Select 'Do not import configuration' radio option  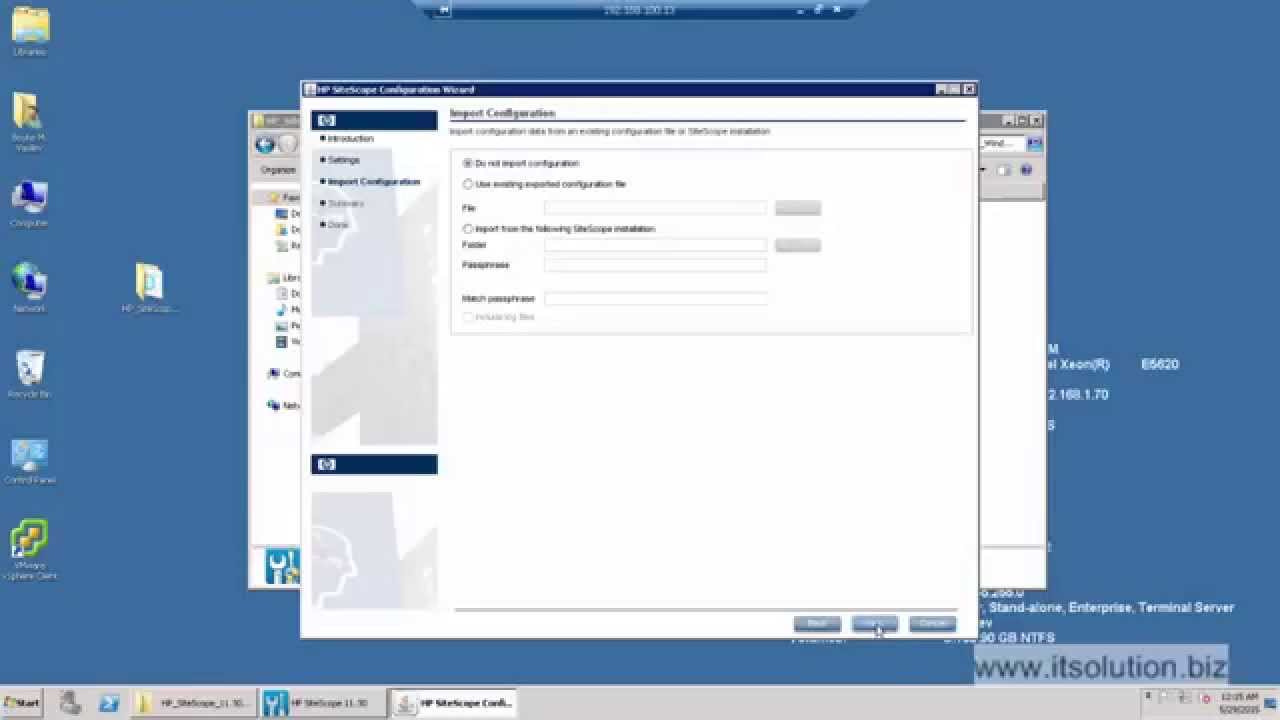[x=521, y=163]
